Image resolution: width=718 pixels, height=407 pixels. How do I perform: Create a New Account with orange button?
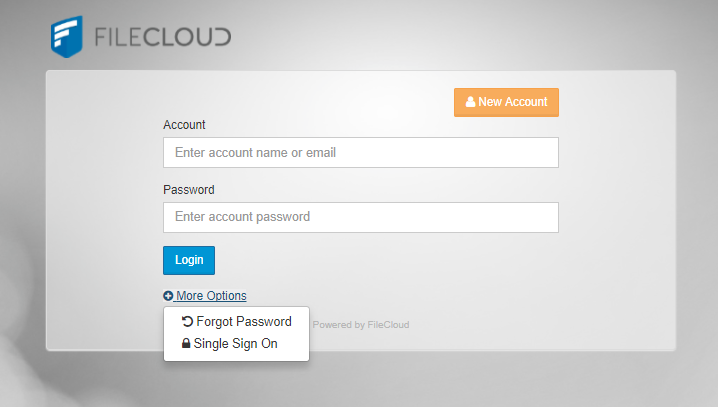[x=506, y=102]
